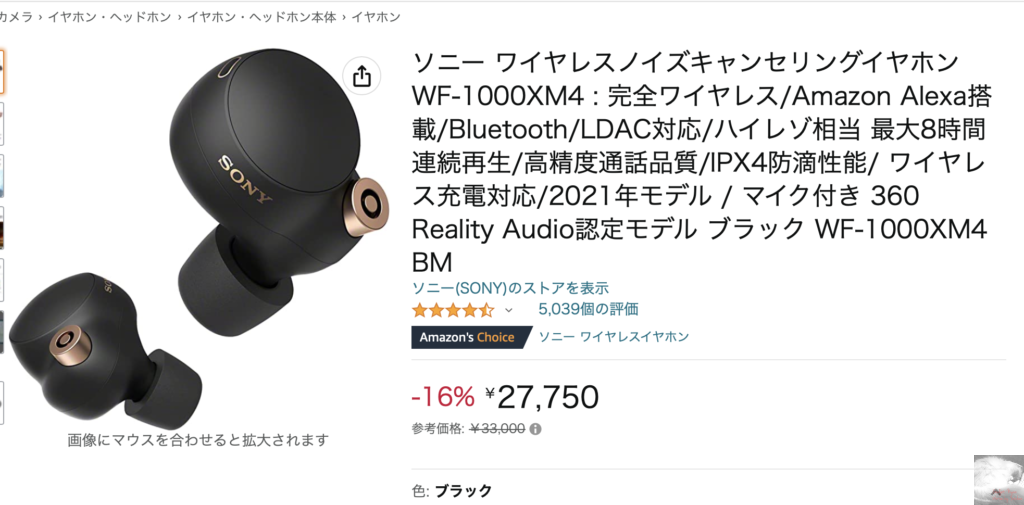The height and width of the screenshot is (505, 1024).
Task: Click the info icon beside 参考価格
Action: (536, 429)
